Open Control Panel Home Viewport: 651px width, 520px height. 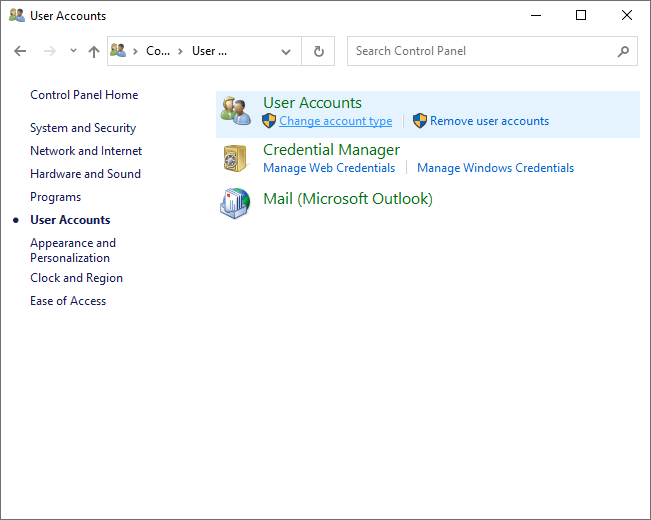point(84,95)
